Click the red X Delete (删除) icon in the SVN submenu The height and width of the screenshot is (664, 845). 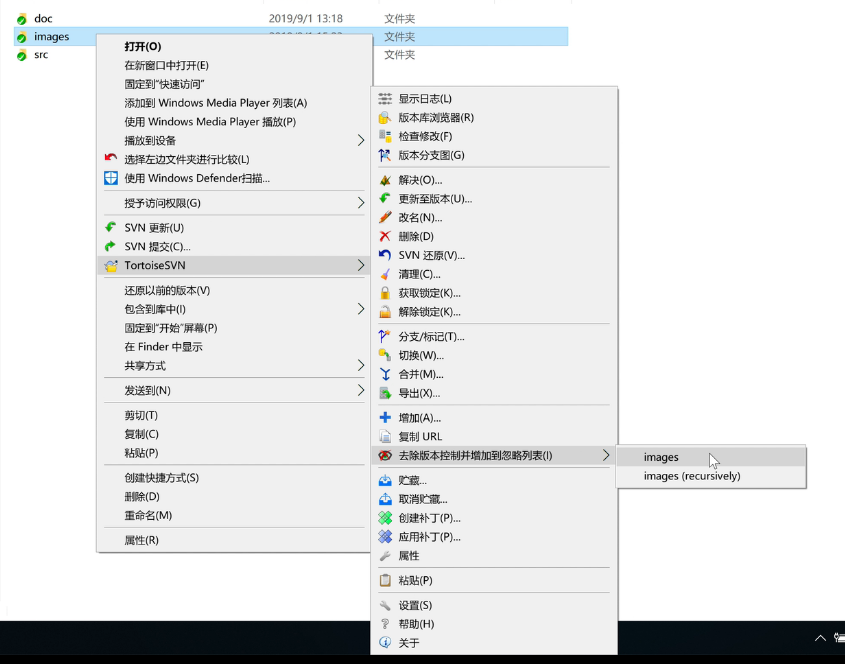(385, 236)
